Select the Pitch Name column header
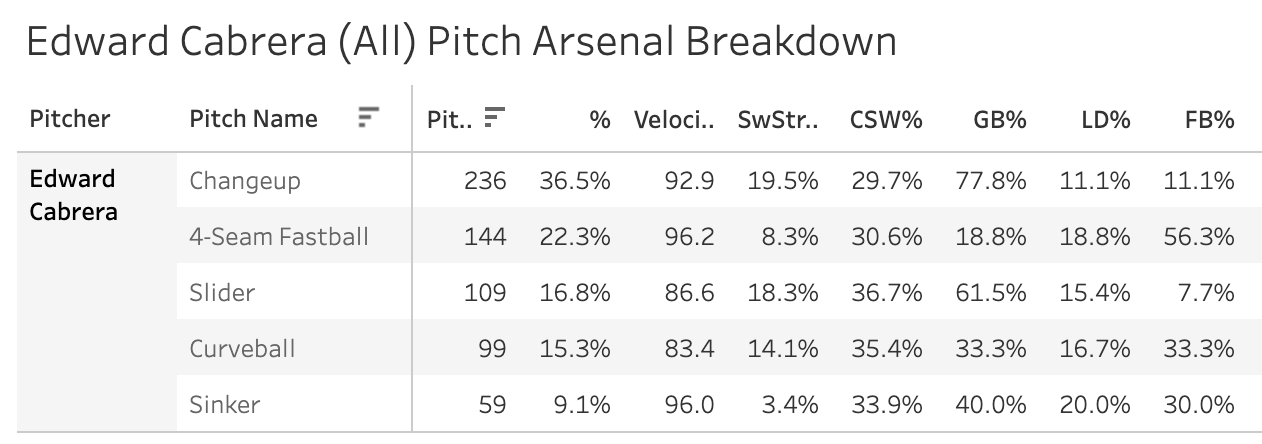 pyautogui.click(x=253, y=119)
